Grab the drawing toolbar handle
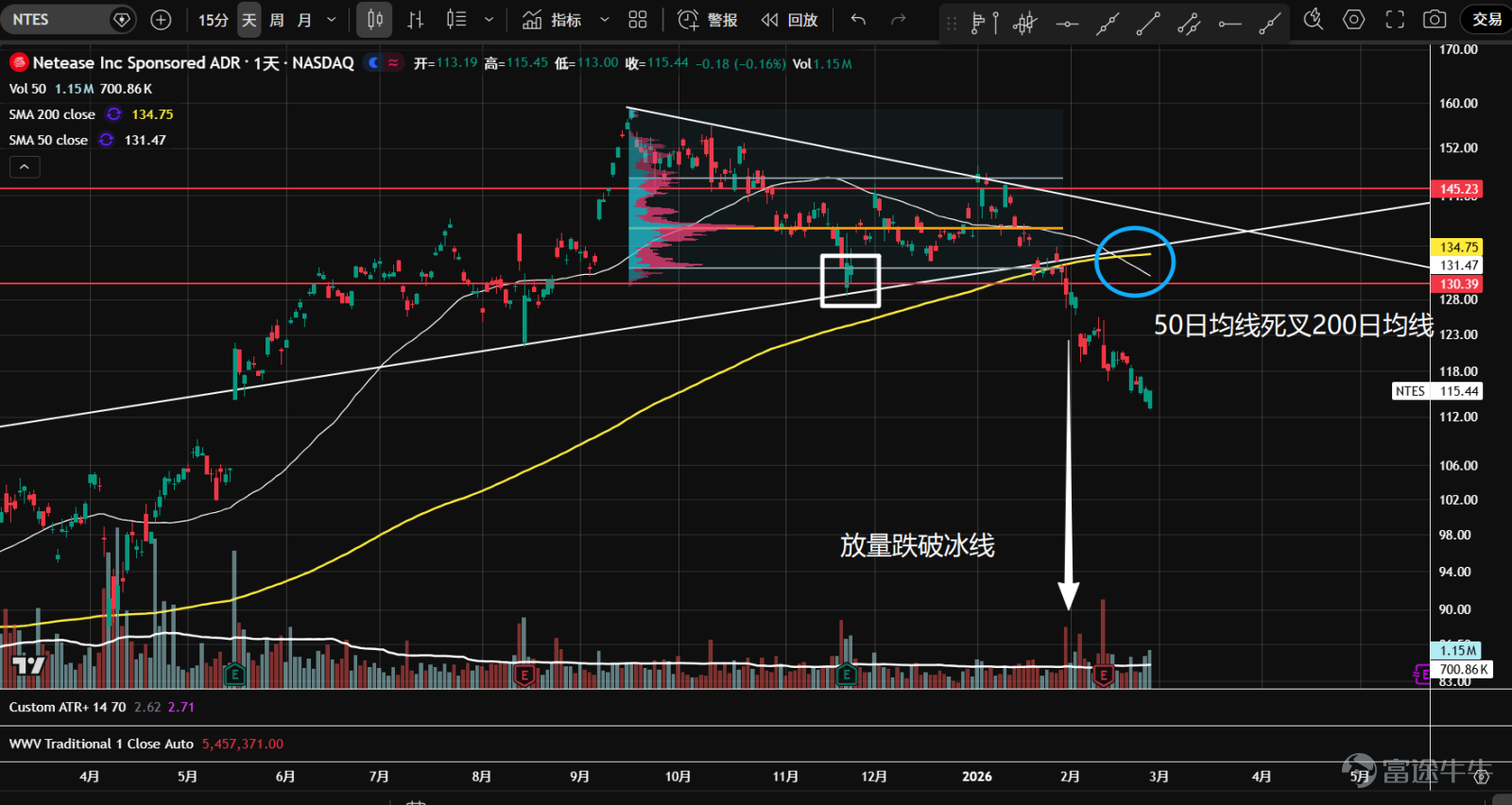This screenshot has height=805, width=1512. (952, 22)
